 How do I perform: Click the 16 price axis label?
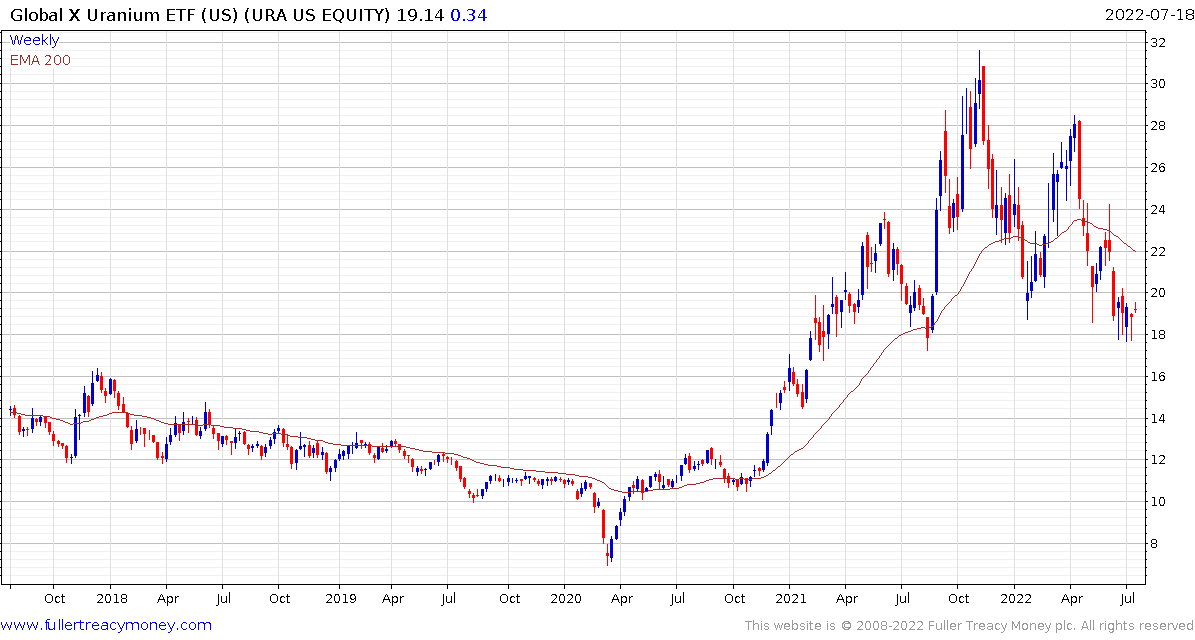coord(1158,377)
